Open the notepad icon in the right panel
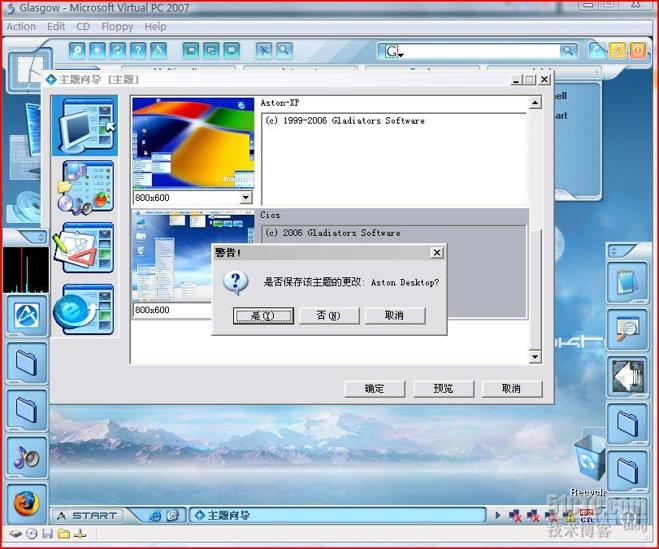The height and width of the screenshot is (549, 659). 627,282
